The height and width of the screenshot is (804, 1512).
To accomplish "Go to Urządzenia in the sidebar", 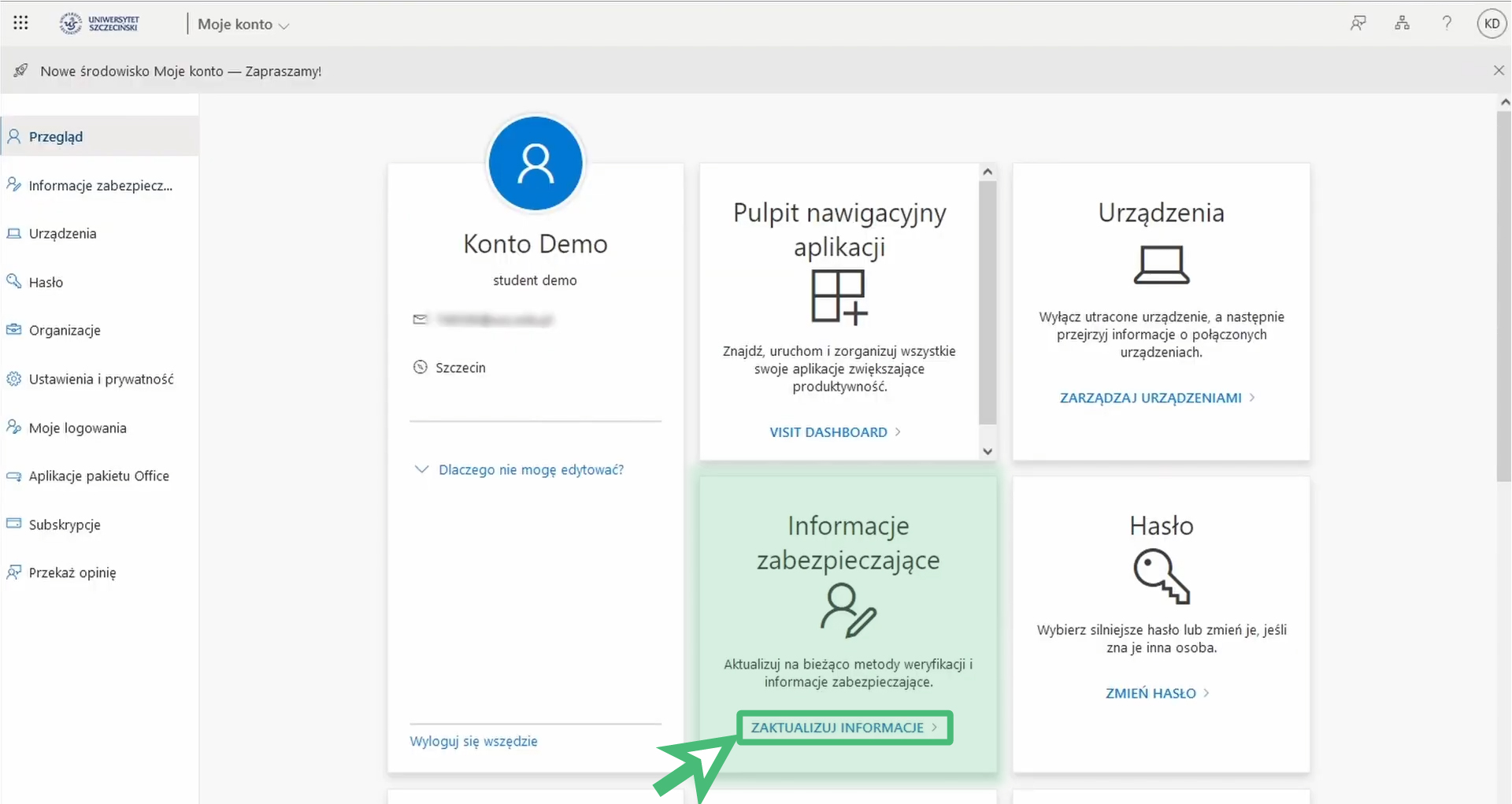I will pyautogui.click(x=62, y=234).
